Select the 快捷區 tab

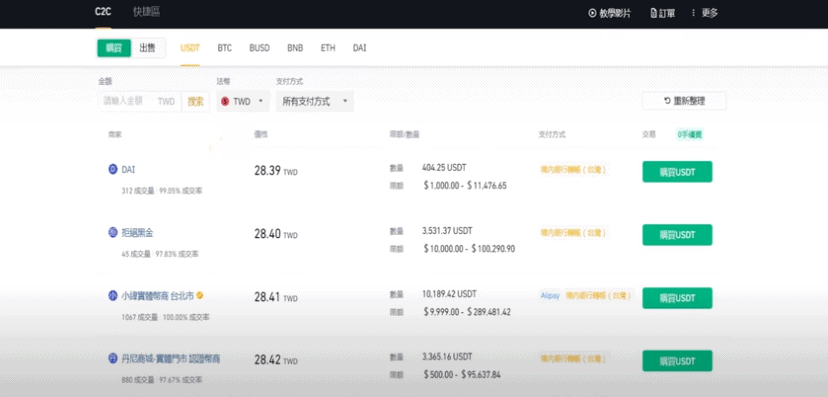(x=146, y=13)
